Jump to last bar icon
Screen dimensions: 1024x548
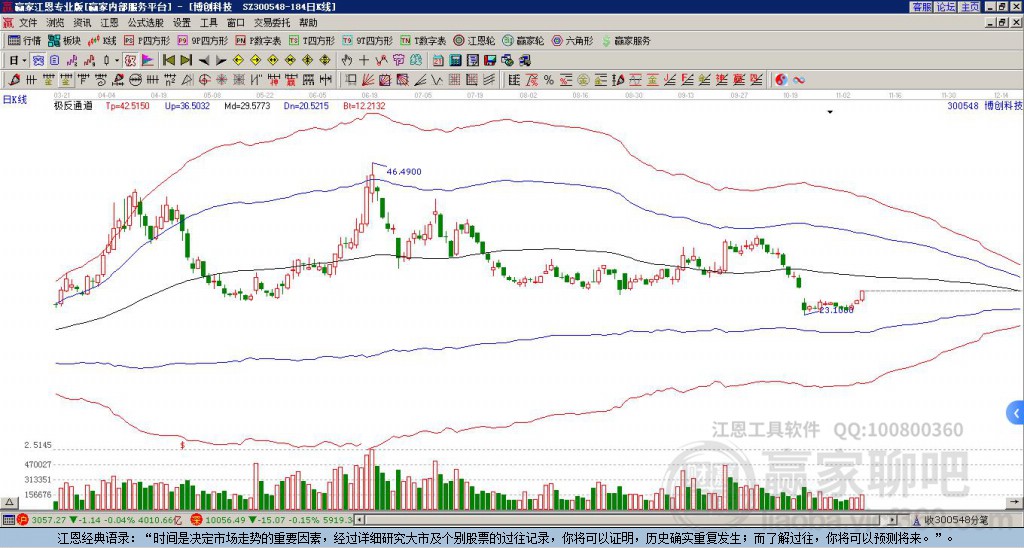coord(186,61)
